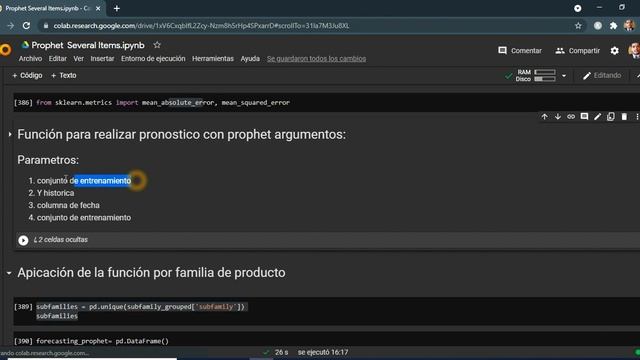The image size is (640, 360).
Task: Open the Ayuda menu
Action: point(250,59)
